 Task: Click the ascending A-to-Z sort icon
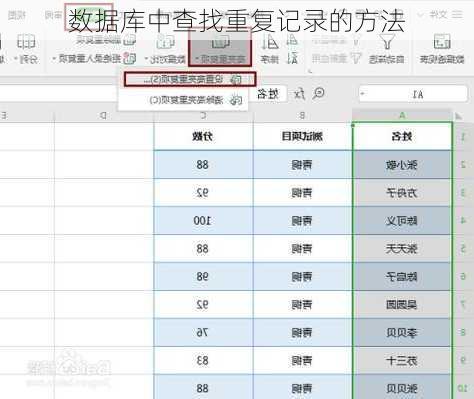292,40
